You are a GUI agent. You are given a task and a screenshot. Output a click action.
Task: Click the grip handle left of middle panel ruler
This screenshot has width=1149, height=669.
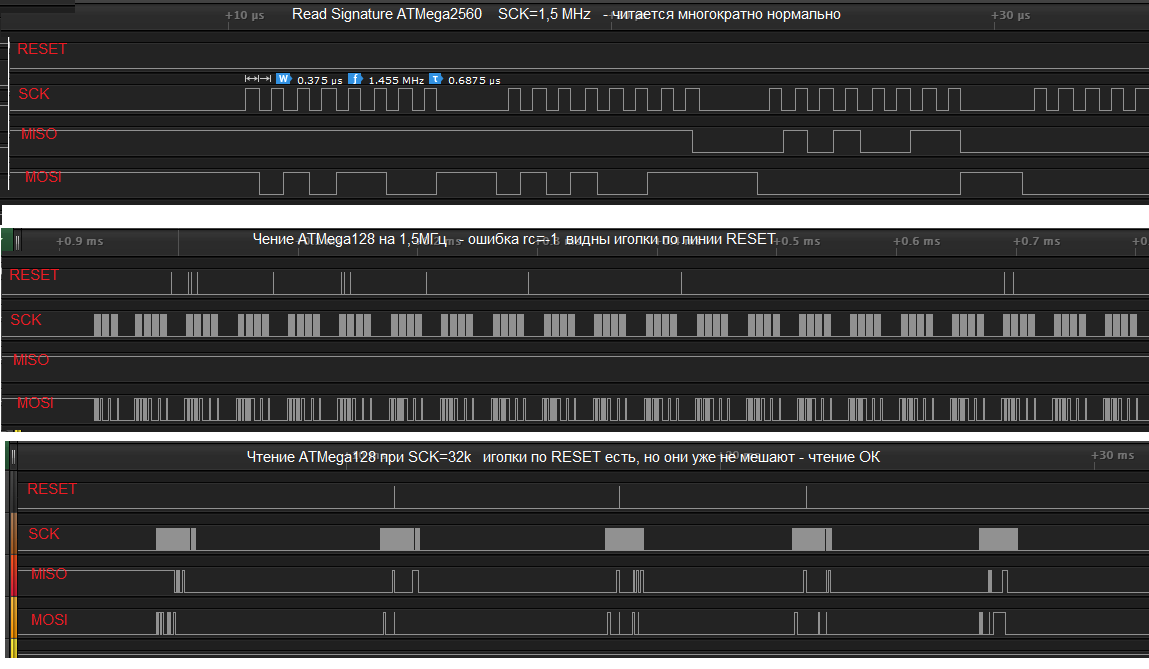pos(17,241)
